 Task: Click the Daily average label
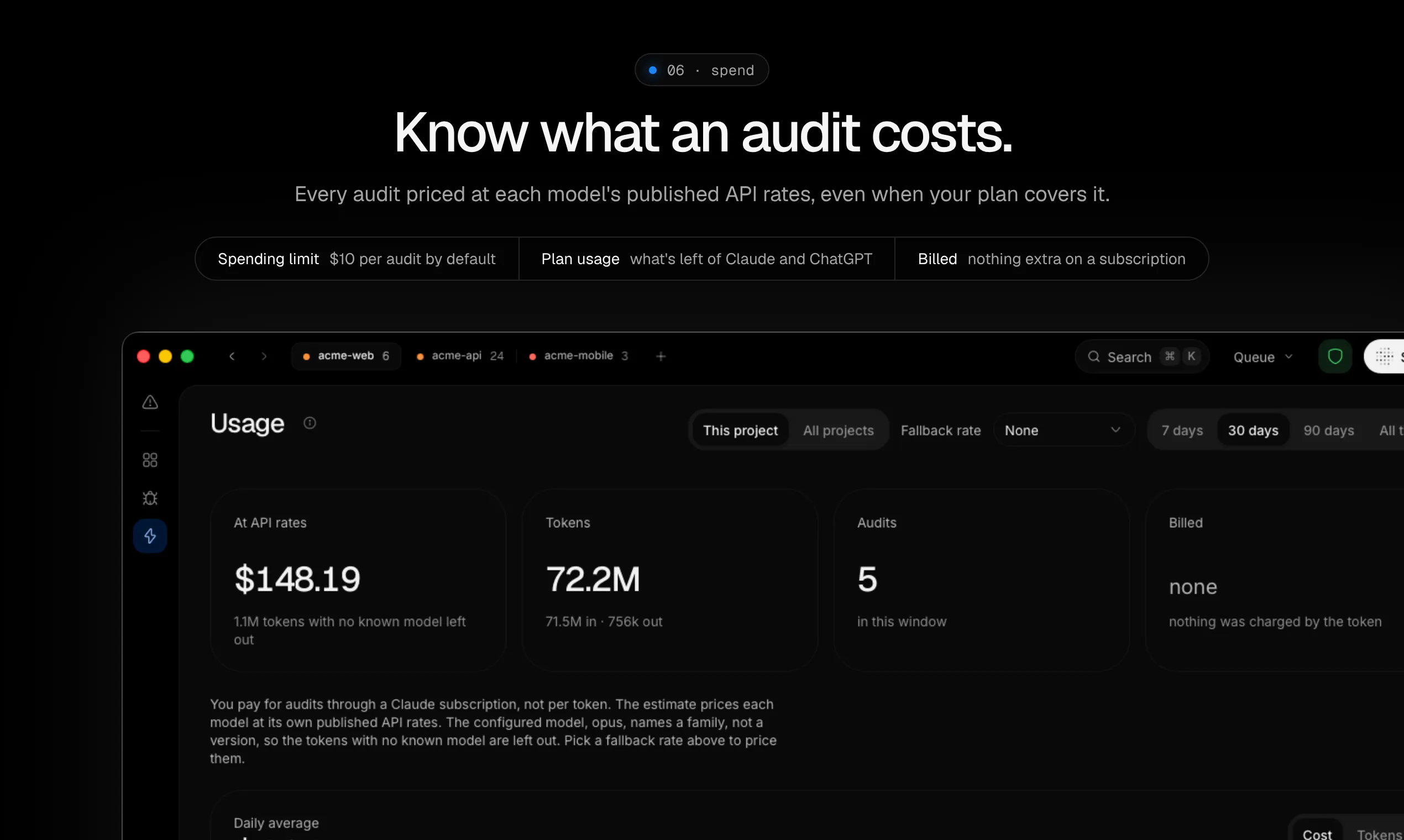tap(276, 823)
